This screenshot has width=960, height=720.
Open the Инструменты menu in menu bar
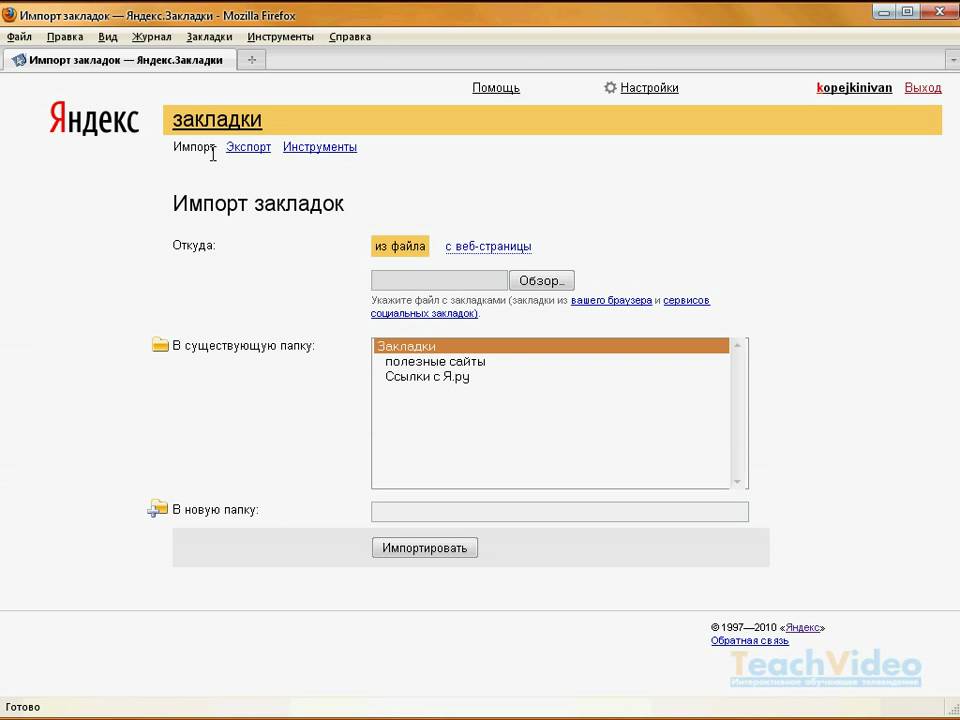280,37
